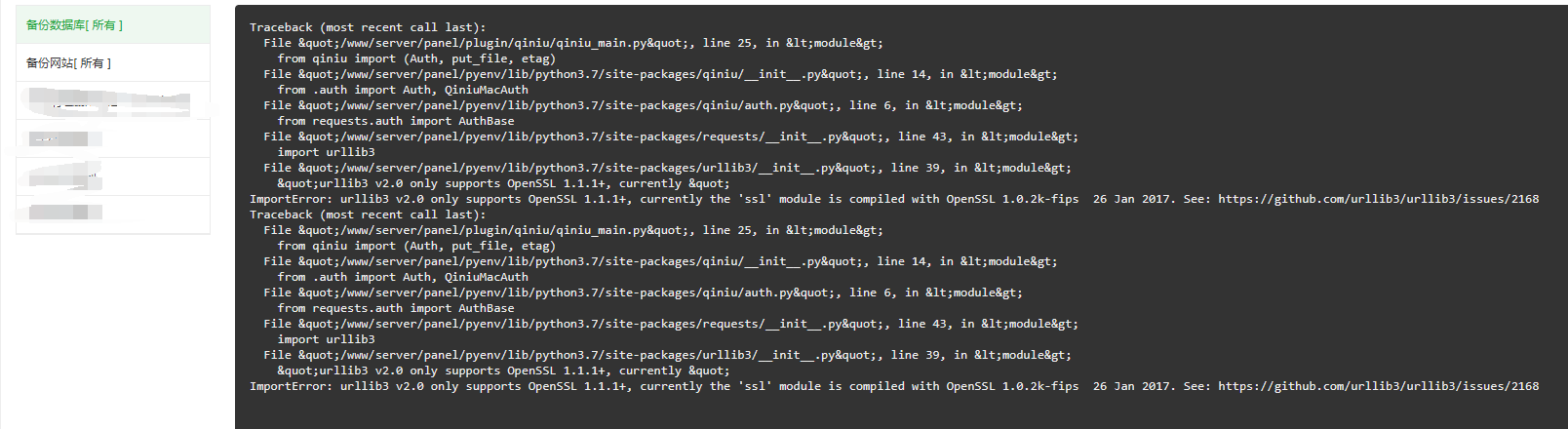The height and width of the screenshot is (429, 1568).
Task: Select the 备份数据库[ 所有 ] list item
Action: click(x=113, y=24)
